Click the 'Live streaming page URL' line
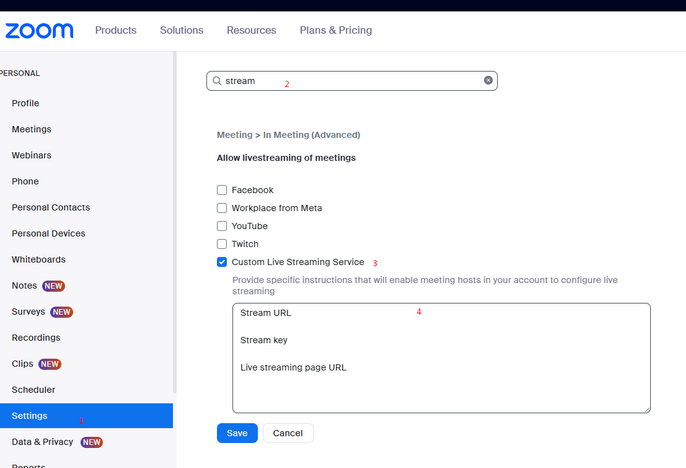Screen dimensions: 686x468 [293, 367]
